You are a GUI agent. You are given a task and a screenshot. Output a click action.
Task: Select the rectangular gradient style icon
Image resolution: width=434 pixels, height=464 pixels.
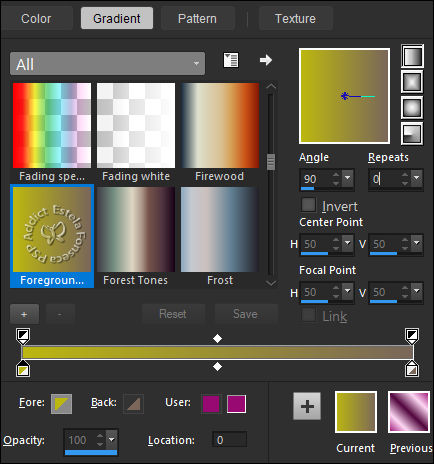tap(412, 82)
